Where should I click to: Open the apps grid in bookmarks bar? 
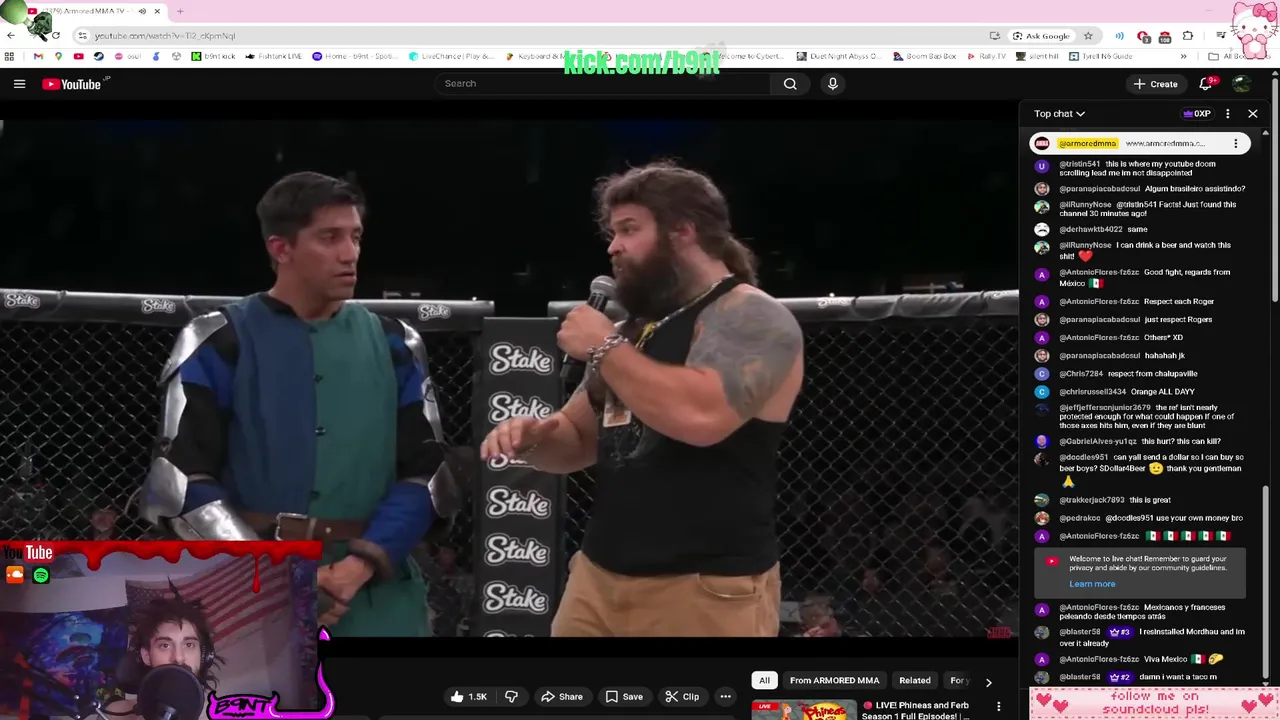click(x=11, y=56)
